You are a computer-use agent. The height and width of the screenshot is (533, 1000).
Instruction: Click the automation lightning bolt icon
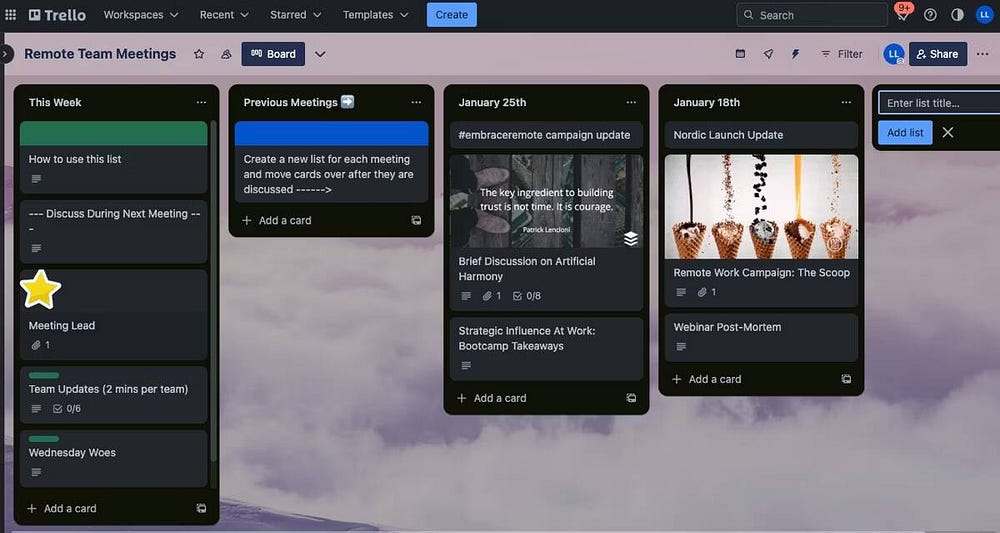pos(796,54)
